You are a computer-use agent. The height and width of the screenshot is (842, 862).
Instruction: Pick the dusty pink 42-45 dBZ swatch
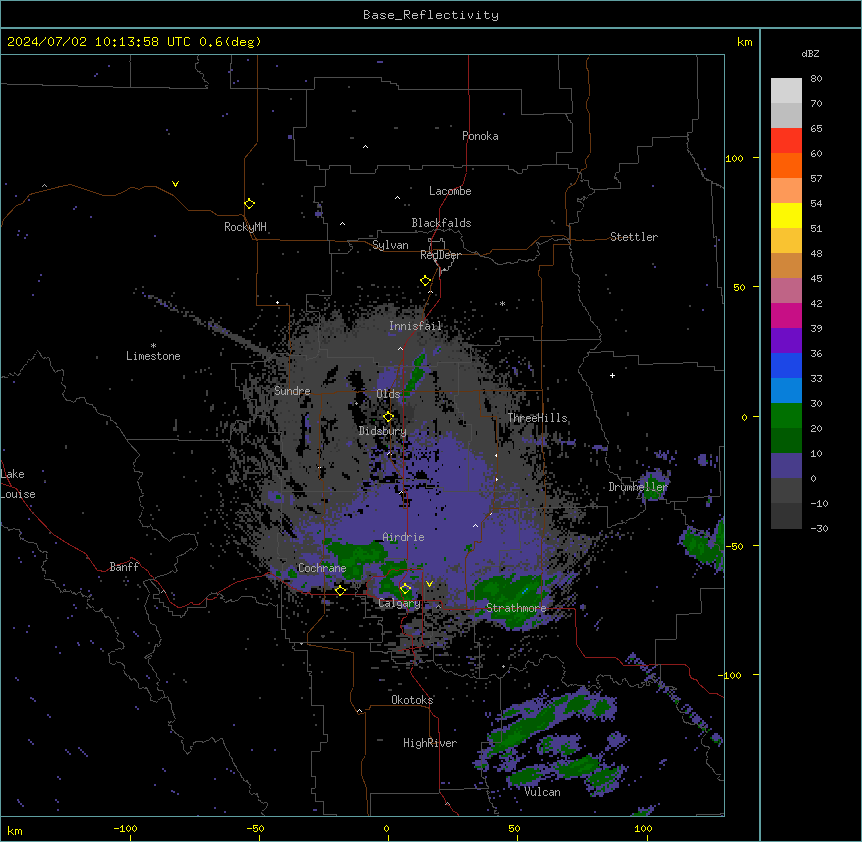(786, 291)
